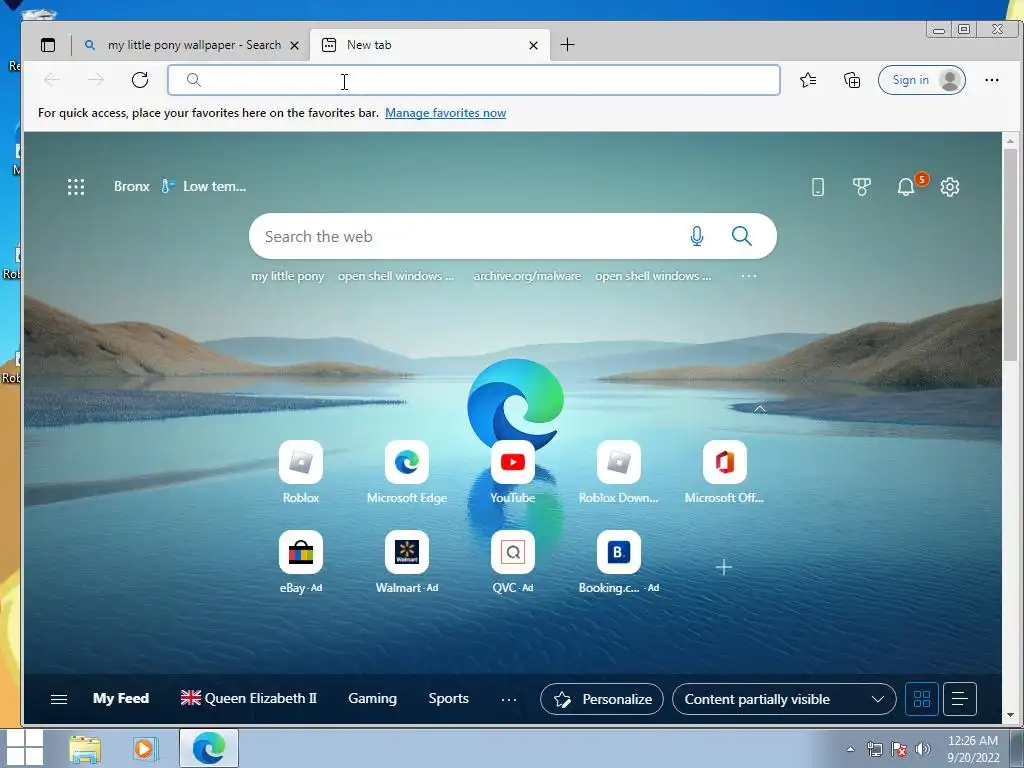The width and height of the screenshot is (1024, 768).
Task: Click the browser forward arrow
Action: (x=96, y=80)
